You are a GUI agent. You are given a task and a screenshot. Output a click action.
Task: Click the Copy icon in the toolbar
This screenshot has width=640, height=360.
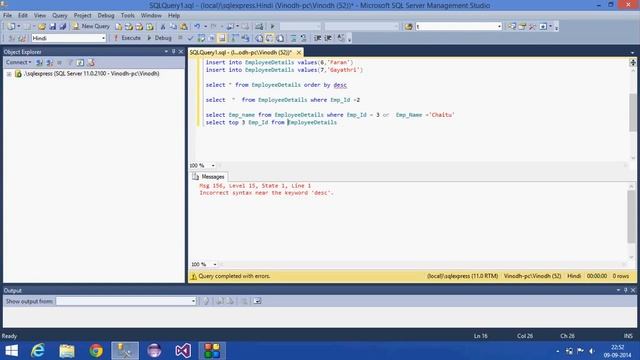[x=173, y=27]
